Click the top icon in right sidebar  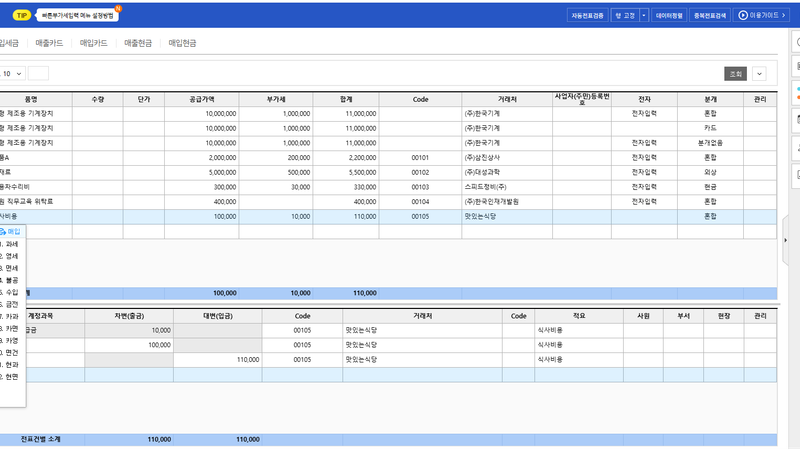(797, 42)
